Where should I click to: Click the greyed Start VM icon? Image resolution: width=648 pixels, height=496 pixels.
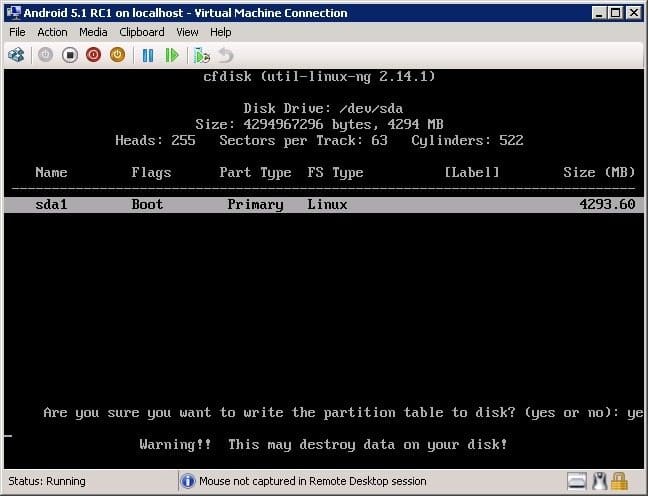[45, 55]
